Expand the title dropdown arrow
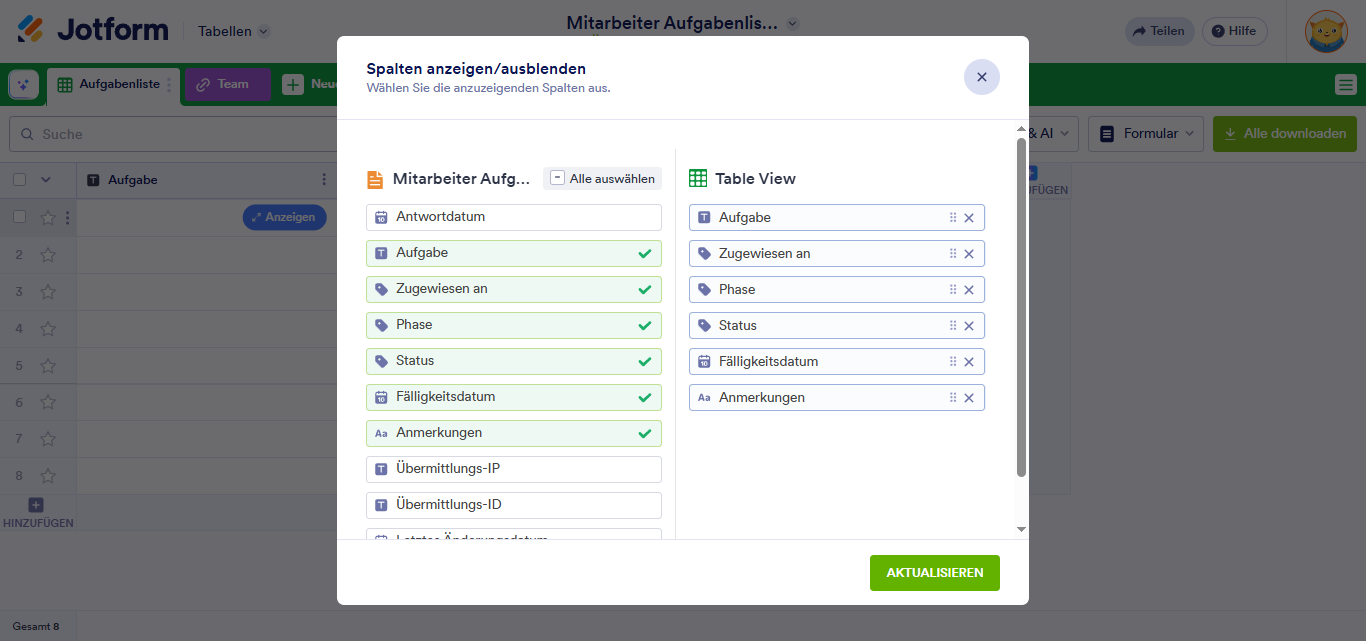This screenshot has height=641, width=1366. point(793,24)
